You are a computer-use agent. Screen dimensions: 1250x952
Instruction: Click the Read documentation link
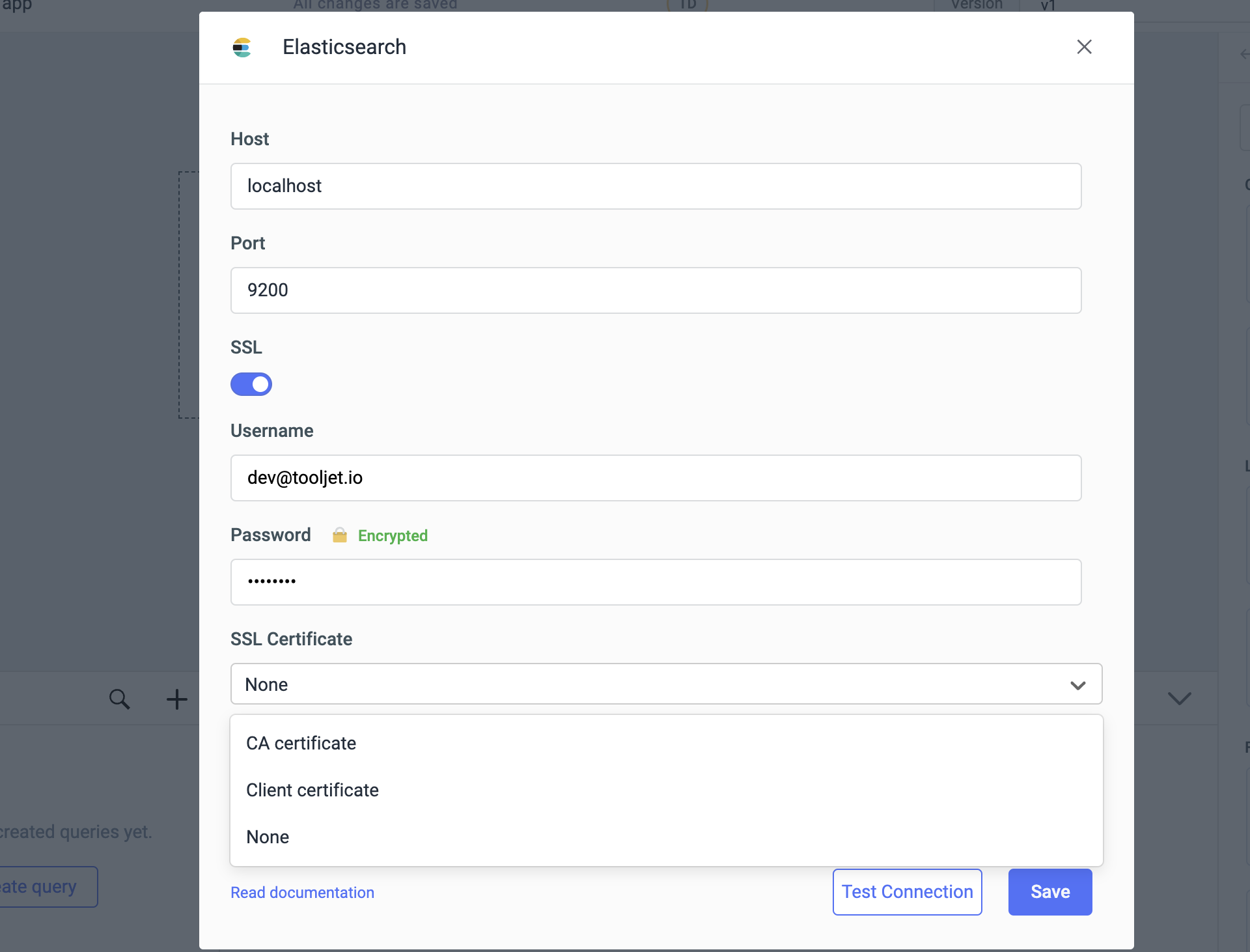302,892
